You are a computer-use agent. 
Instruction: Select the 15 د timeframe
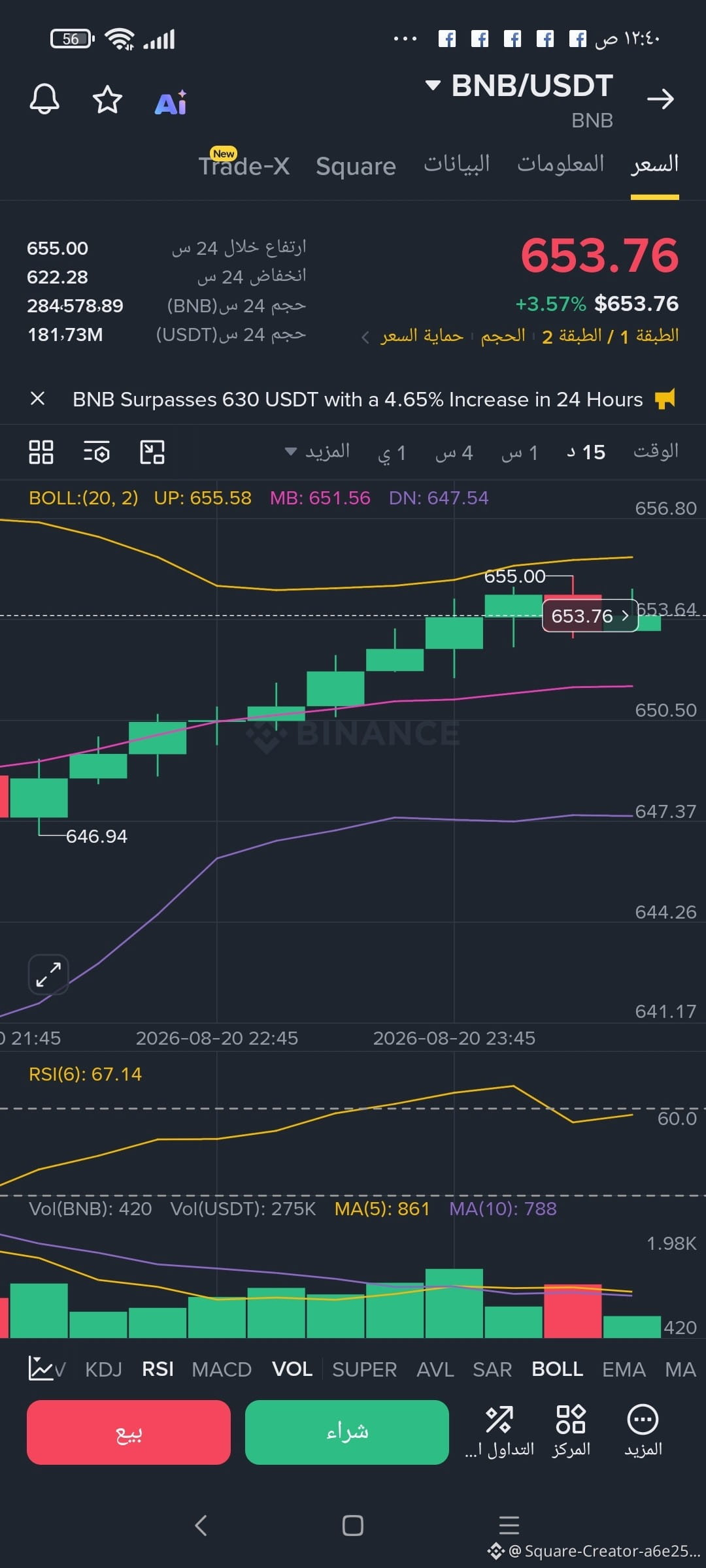tap(586, 452)
